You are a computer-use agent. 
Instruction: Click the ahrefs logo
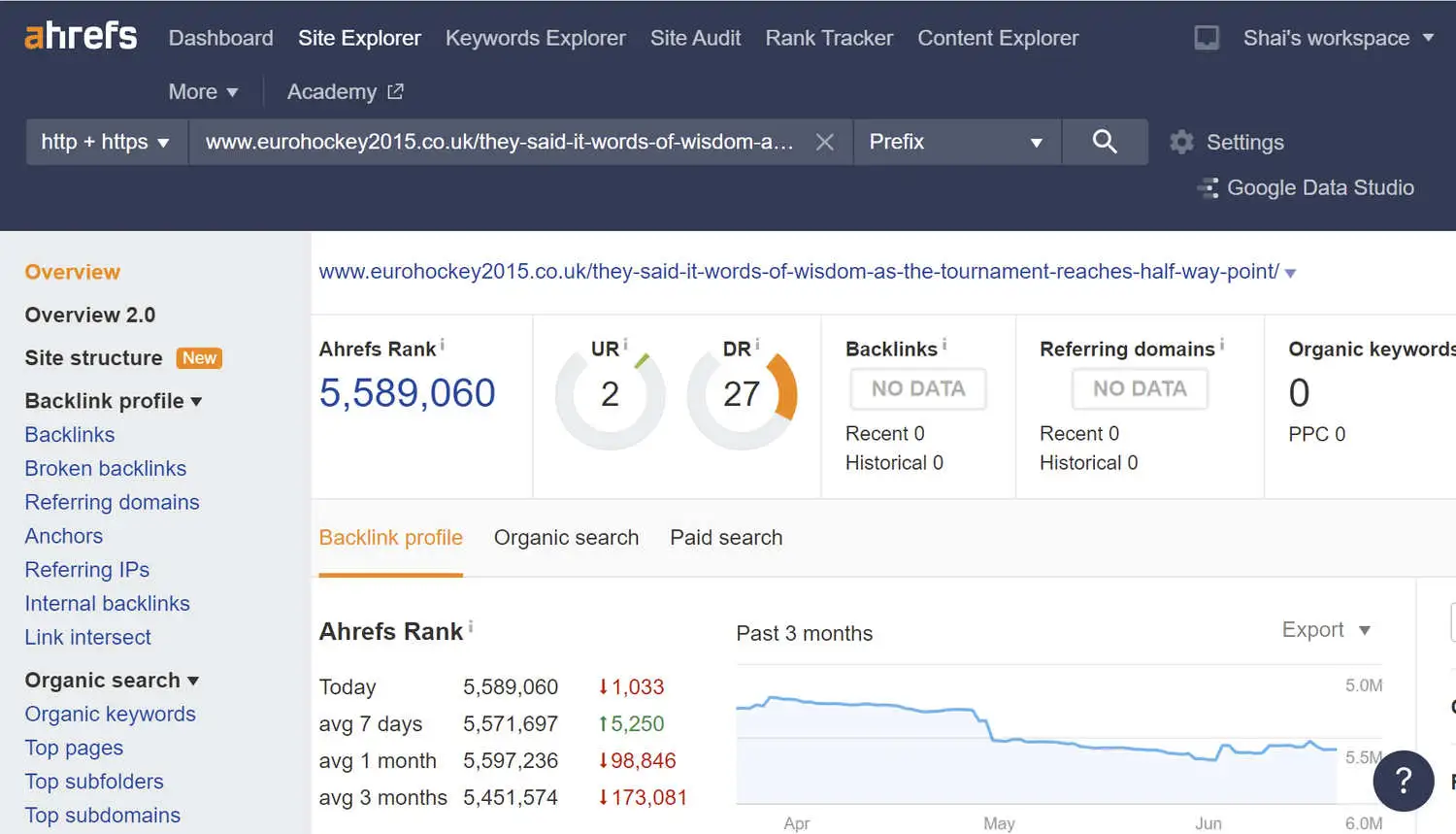coord(81,36)
